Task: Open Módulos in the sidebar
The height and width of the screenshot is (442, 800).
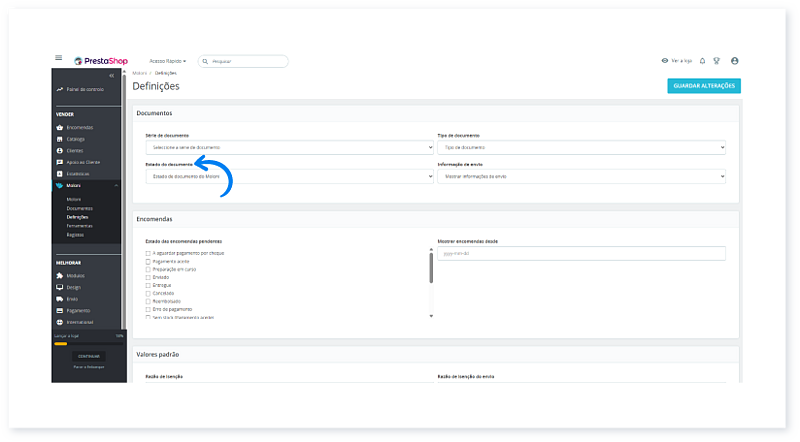Action: [x=77, y=275]
